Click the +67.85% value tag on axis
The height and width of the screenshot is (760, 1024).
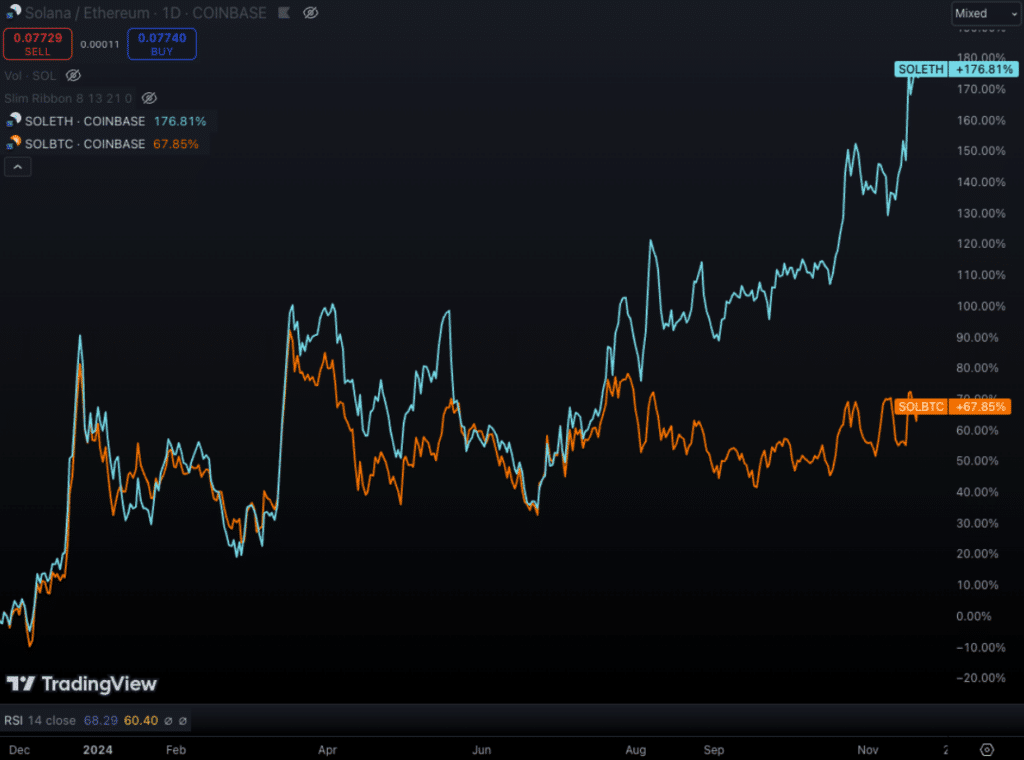pos(980,407)
